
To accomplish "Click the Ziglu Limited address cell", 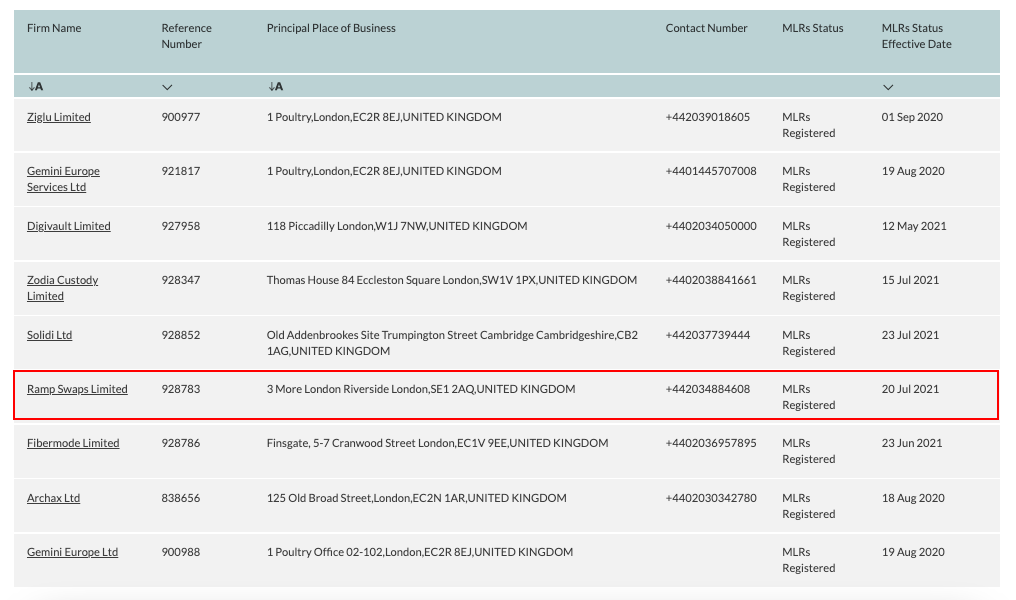I will coord(384,117).
